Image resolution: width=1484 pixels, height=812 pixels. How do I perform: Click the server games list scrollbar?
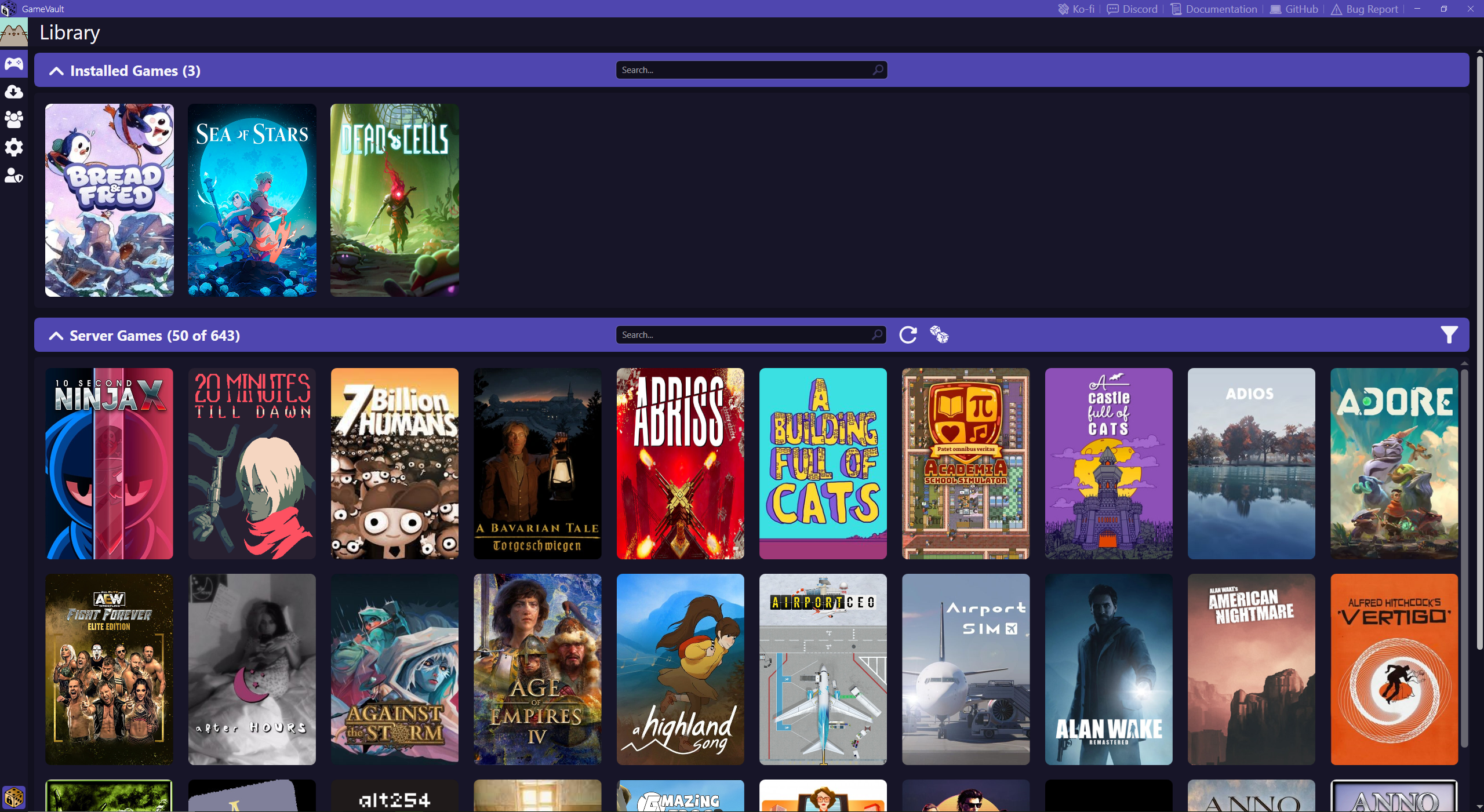pyautogui.click(x=1464, y=556)
